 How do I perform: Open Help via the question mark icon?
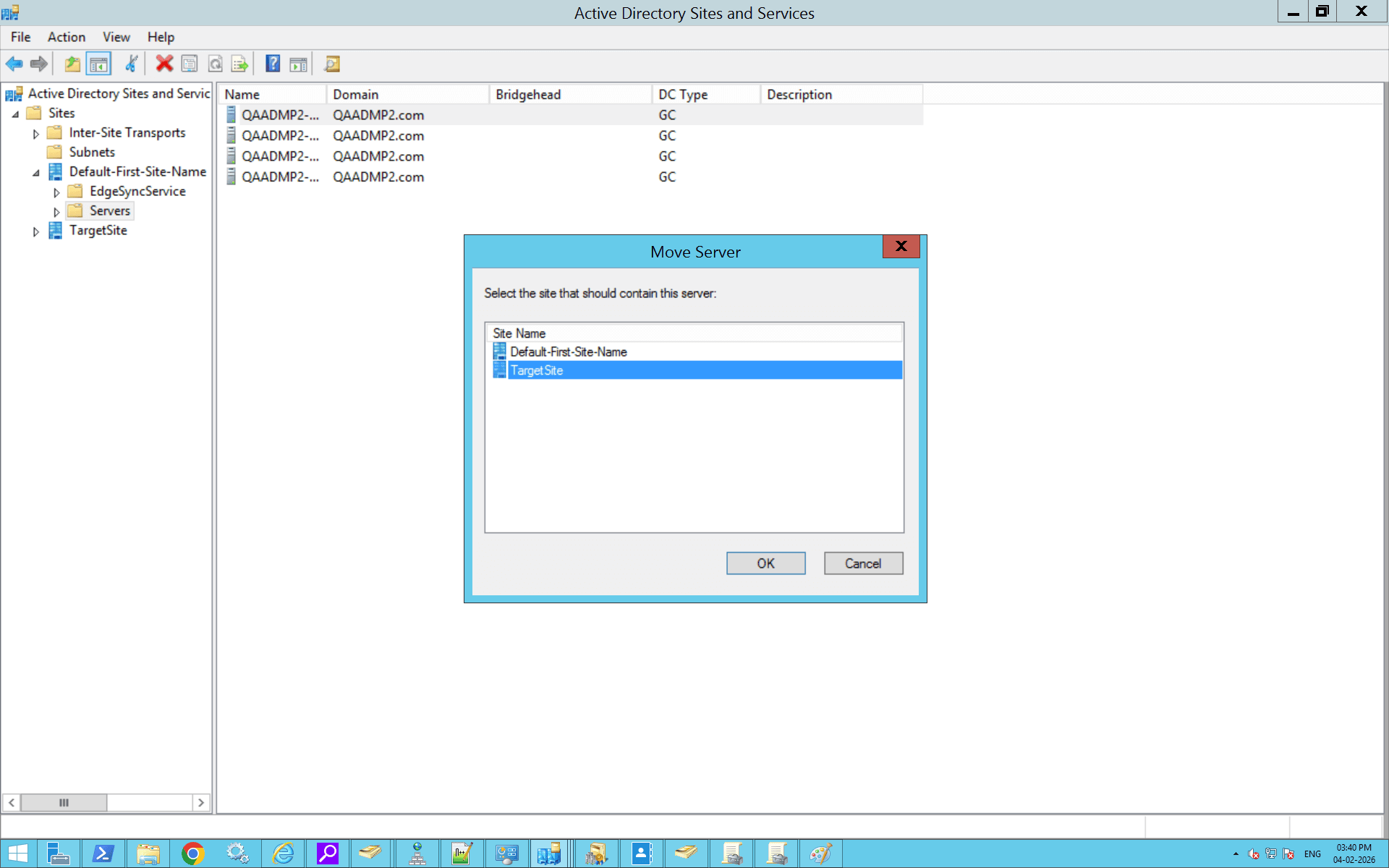click(x=273, y=64)
